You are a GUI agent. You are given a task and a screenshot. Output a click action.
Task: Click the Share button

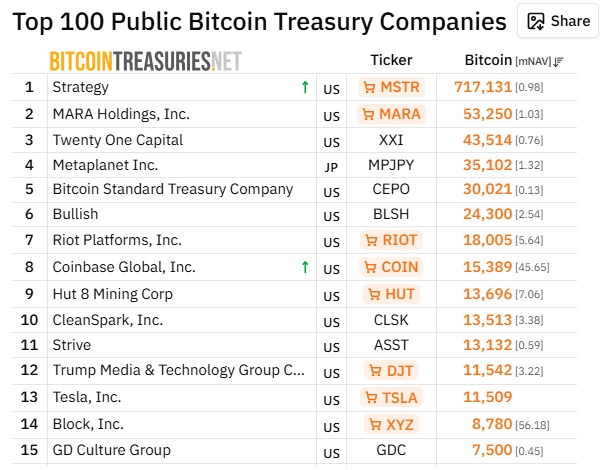pos(559,21)
